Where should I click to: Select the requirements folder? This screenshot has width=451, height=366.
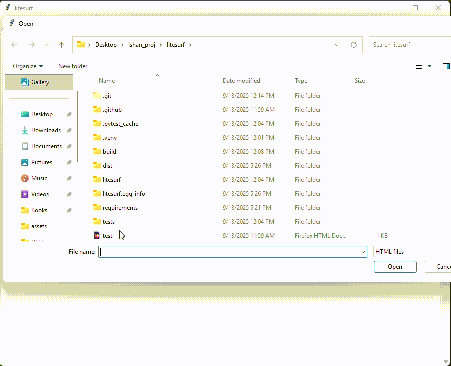115,207
